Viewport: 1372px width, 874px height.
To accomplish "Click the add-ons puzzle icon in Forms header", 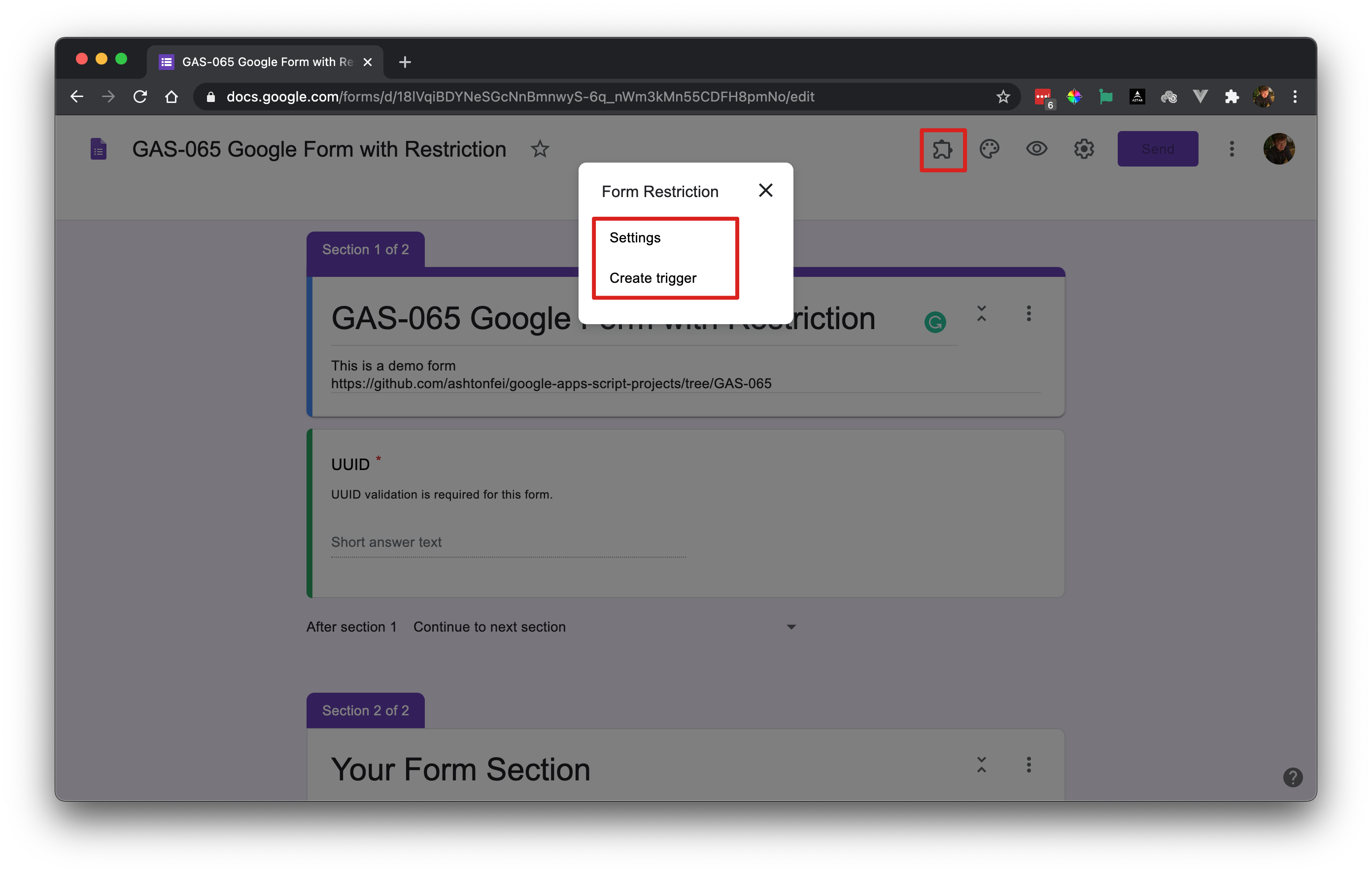I will pyautogui.click(x=942, y=150).
